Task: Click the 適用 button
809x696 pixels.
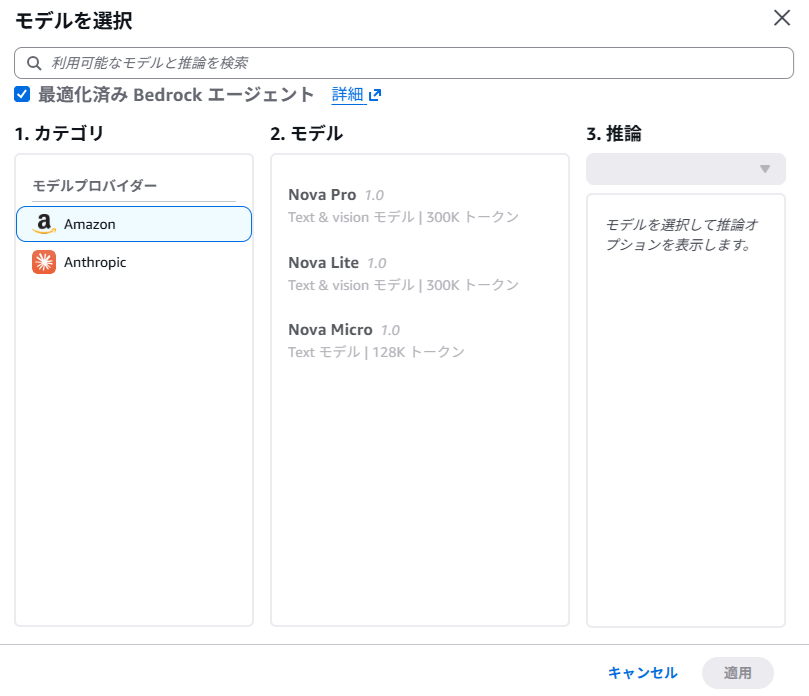Action: (x=738, y=673)
